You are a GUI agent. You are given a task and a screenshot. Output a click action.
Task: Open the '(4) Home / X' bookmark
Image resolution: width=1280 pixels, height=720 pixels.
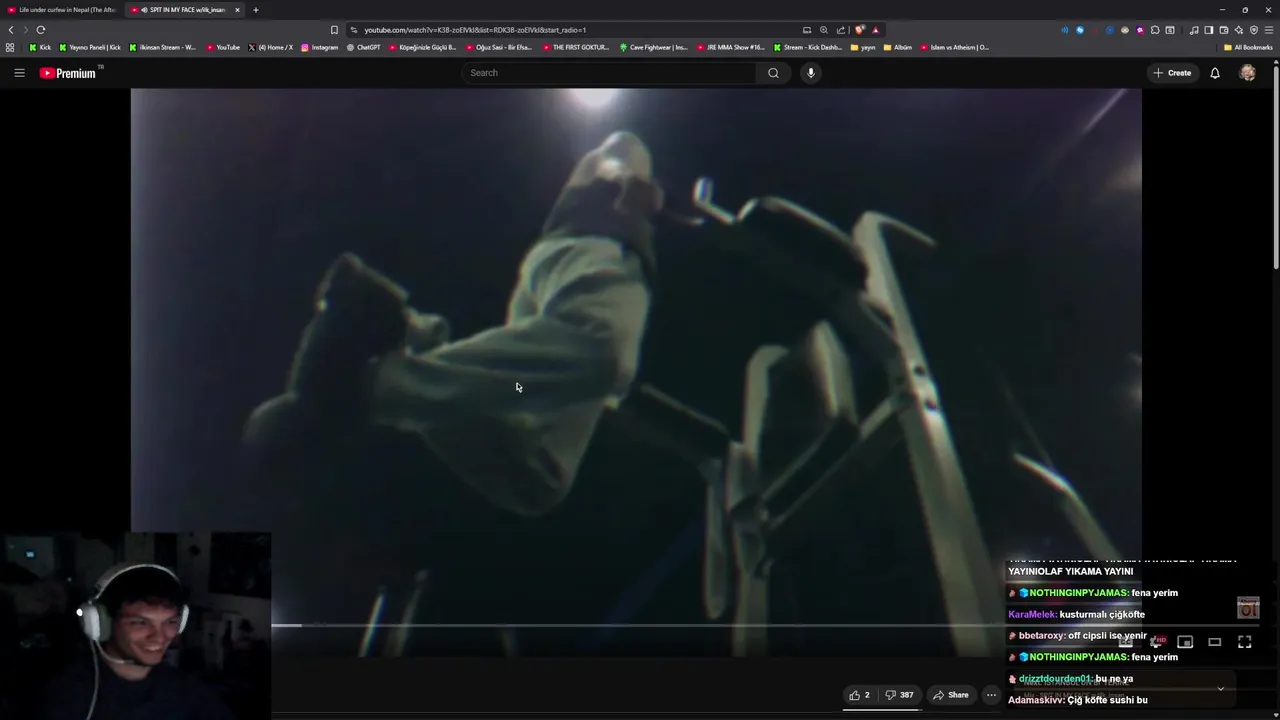pos(270,47)
